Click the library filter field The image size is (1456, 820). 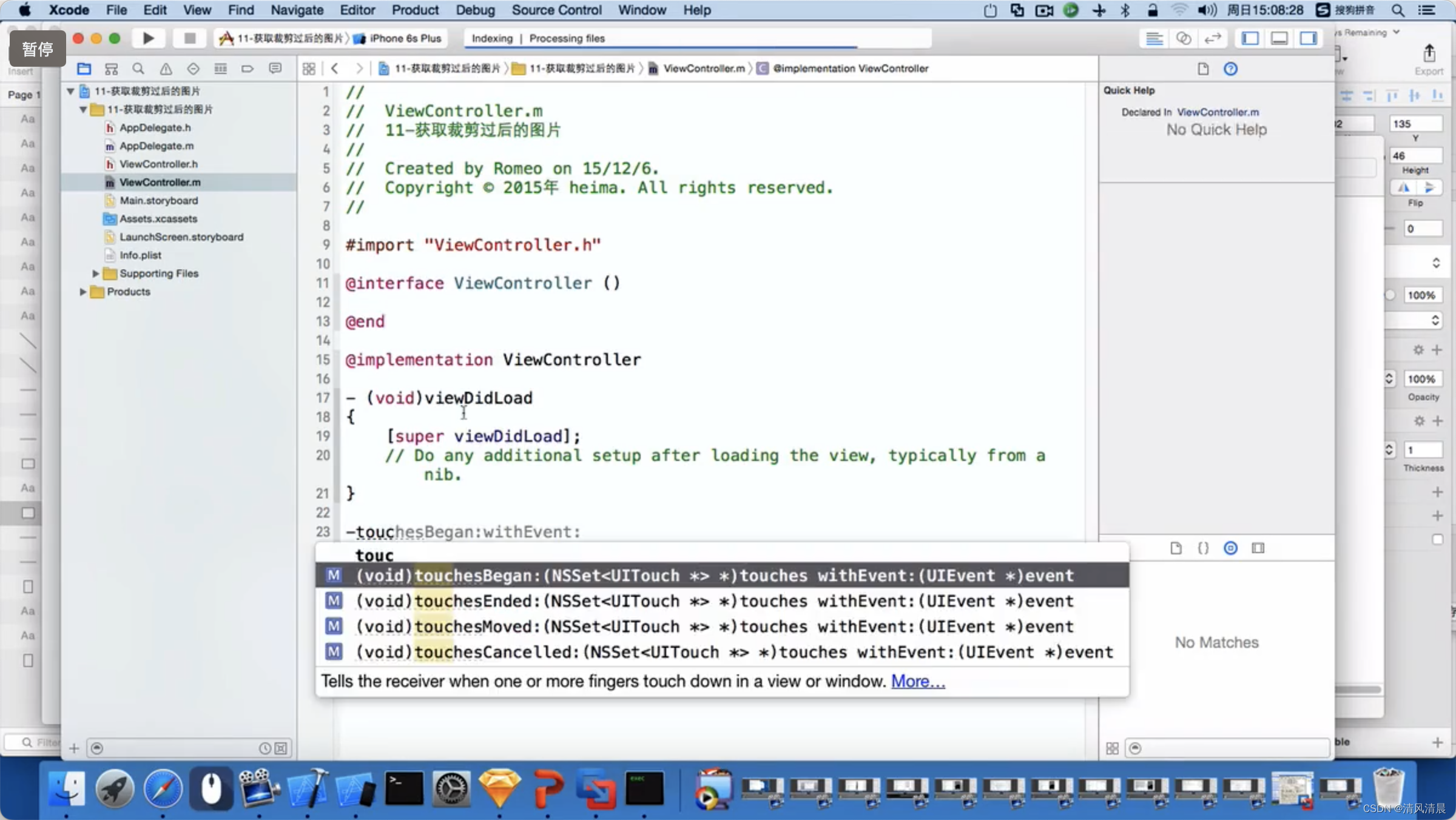1227,748
